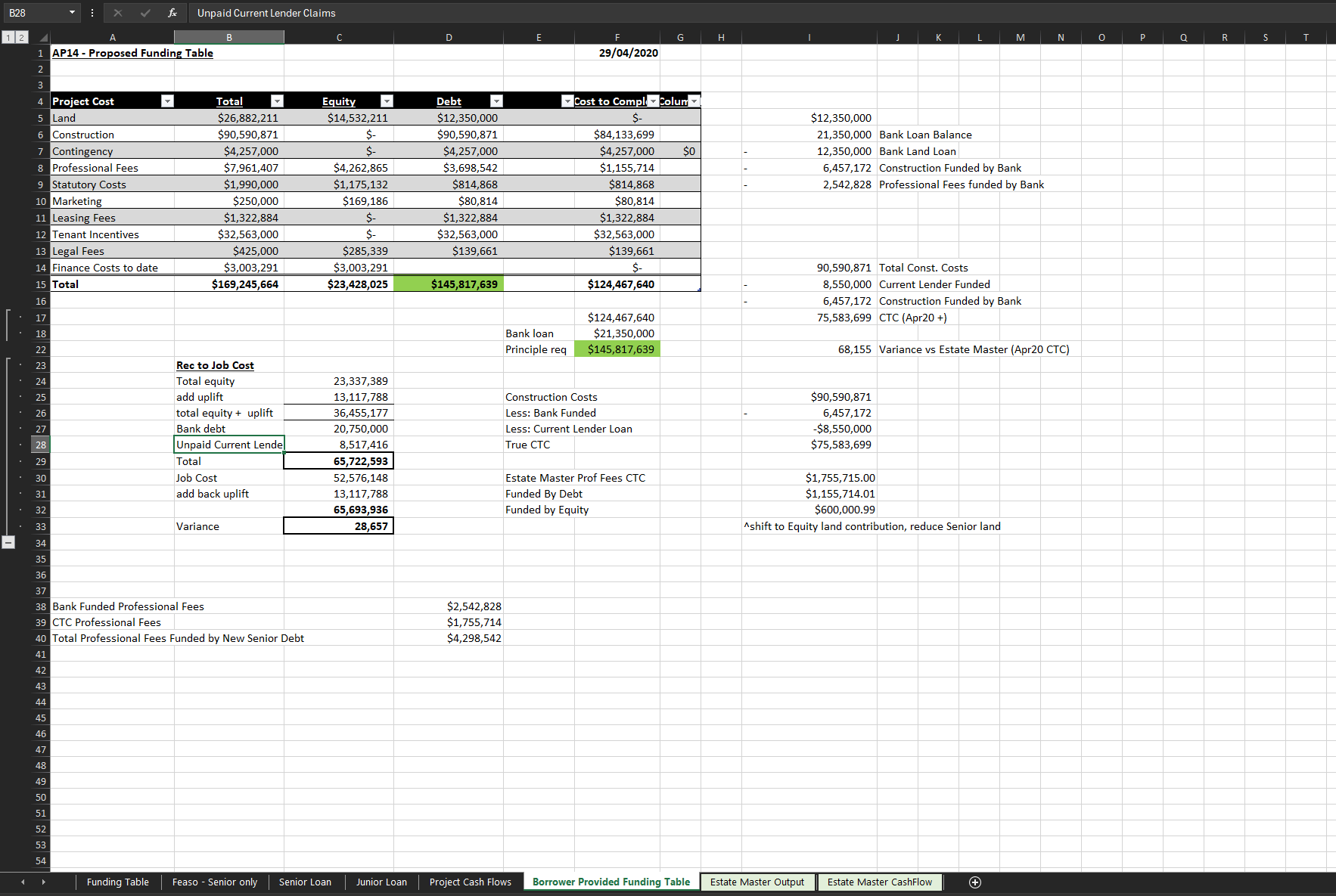The image size is (1336, 896).
Task: Select the Contingency label cell
Action: pos(112,151)
